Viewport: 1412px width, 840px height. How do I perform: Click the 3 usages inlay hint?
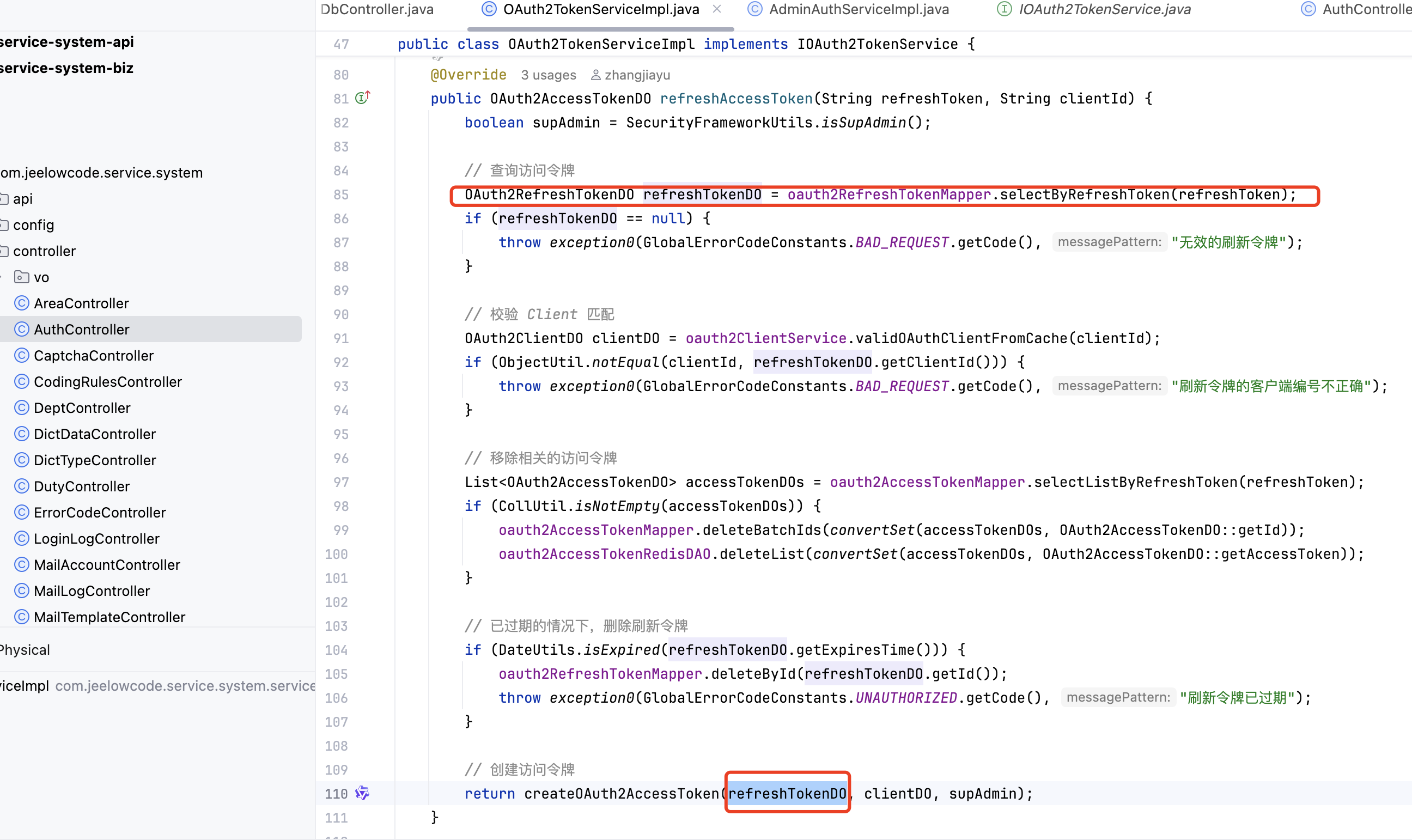548,75
